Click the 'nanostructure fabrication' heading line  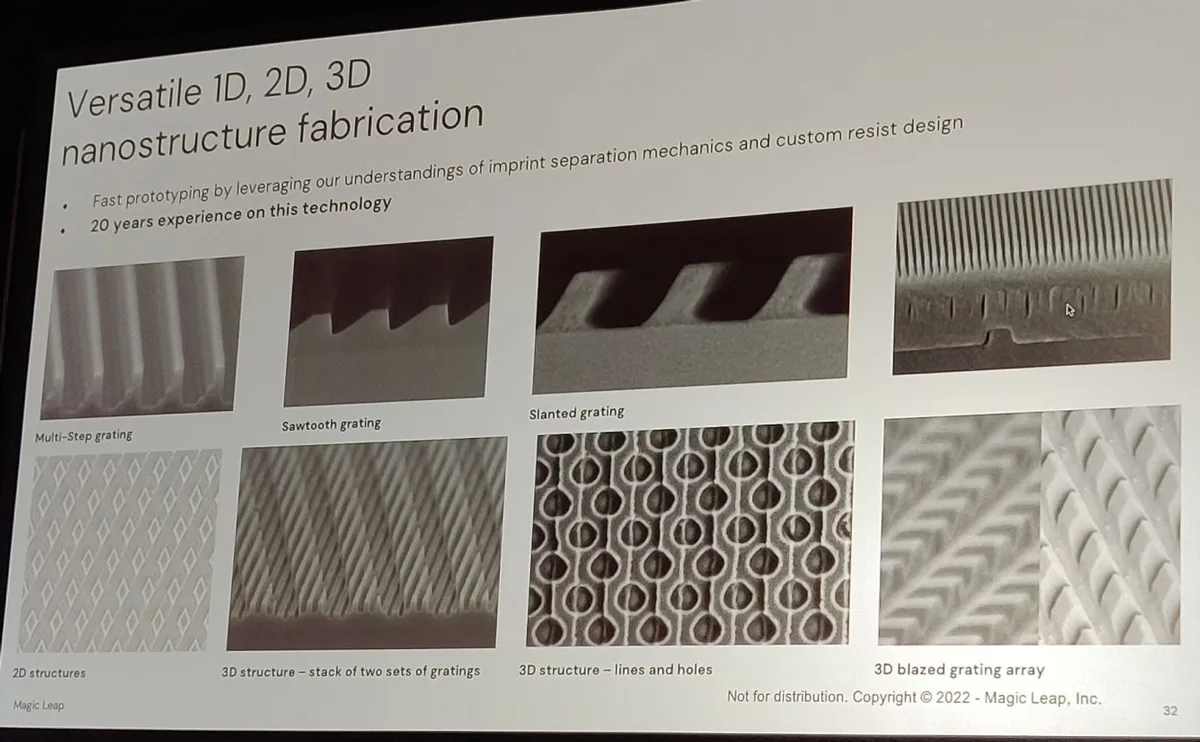pos(271,131)
